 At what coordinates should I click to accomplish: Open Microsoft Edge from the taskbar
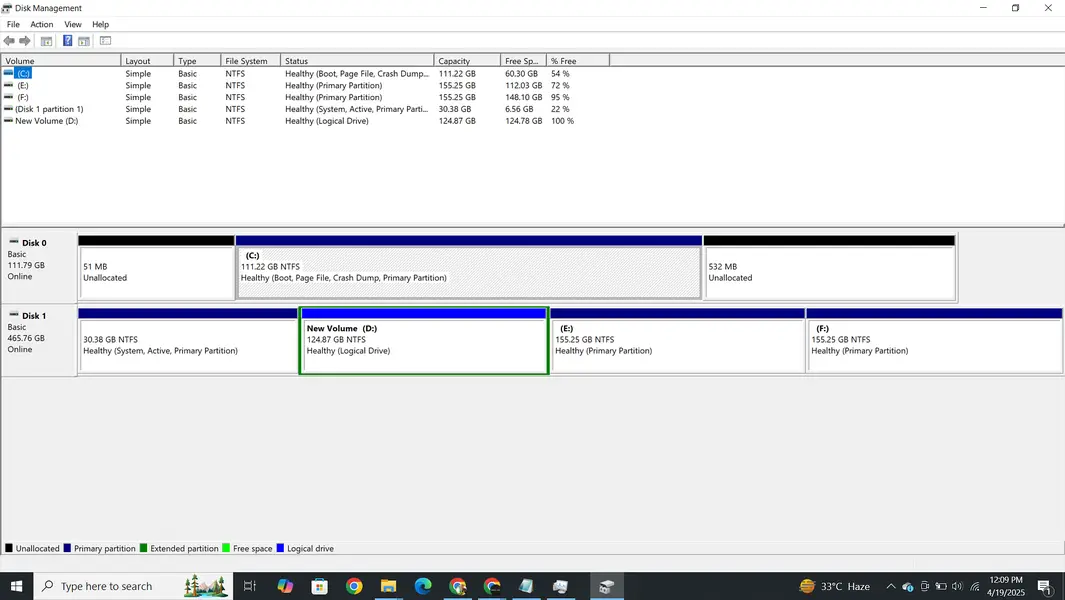(x=423, y=586)
